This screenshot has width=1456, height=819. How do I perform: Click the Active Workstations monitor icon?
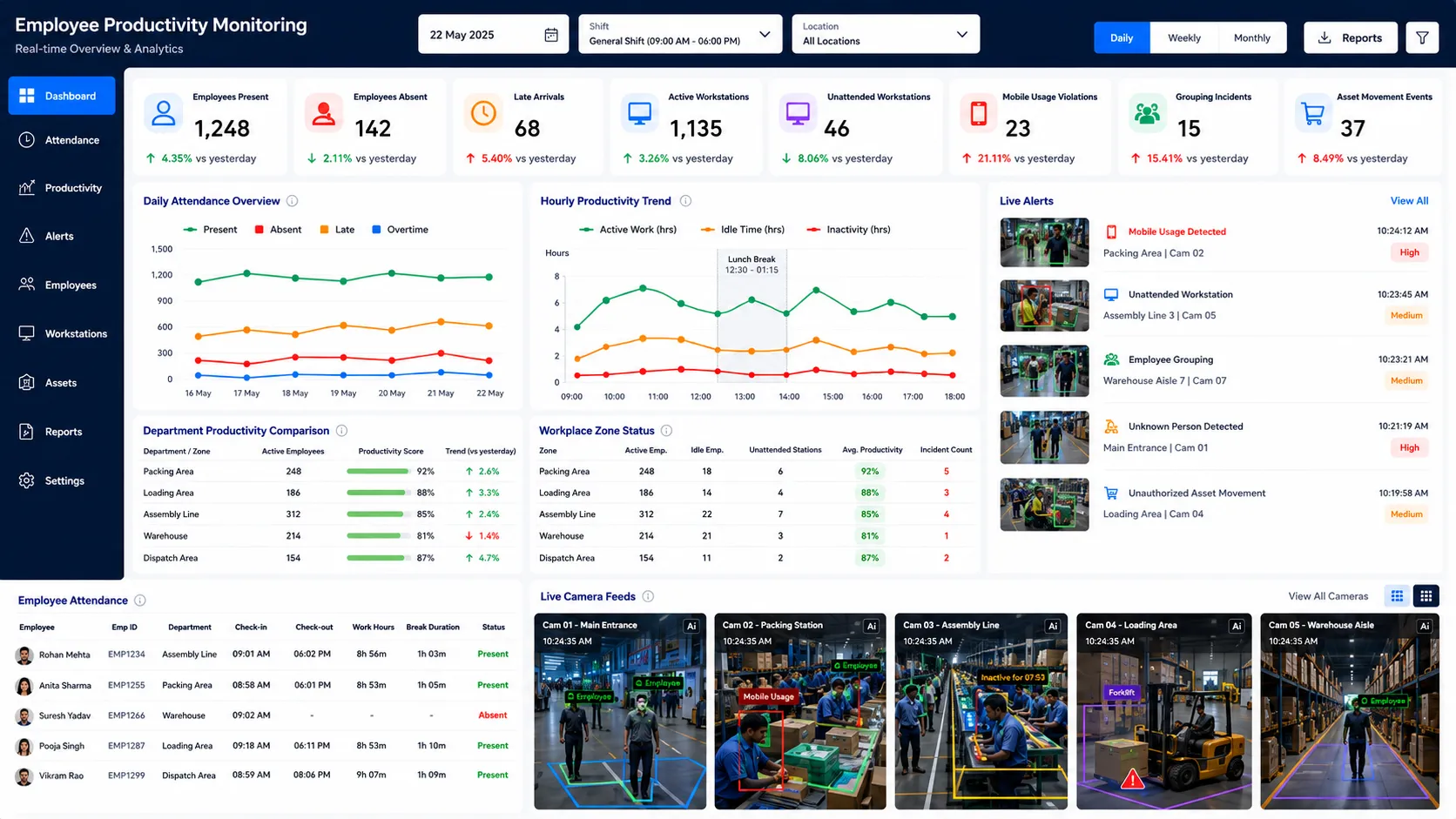[x=640, y=113]
